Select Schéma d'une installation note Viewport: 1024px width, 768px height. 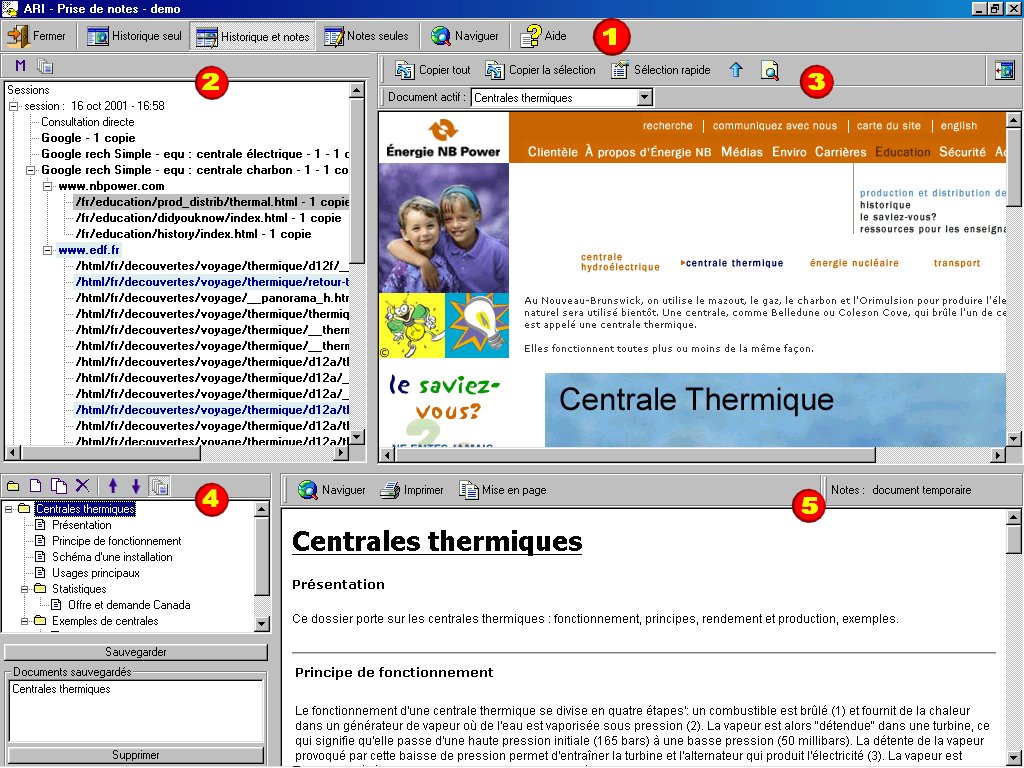[112, 557]
